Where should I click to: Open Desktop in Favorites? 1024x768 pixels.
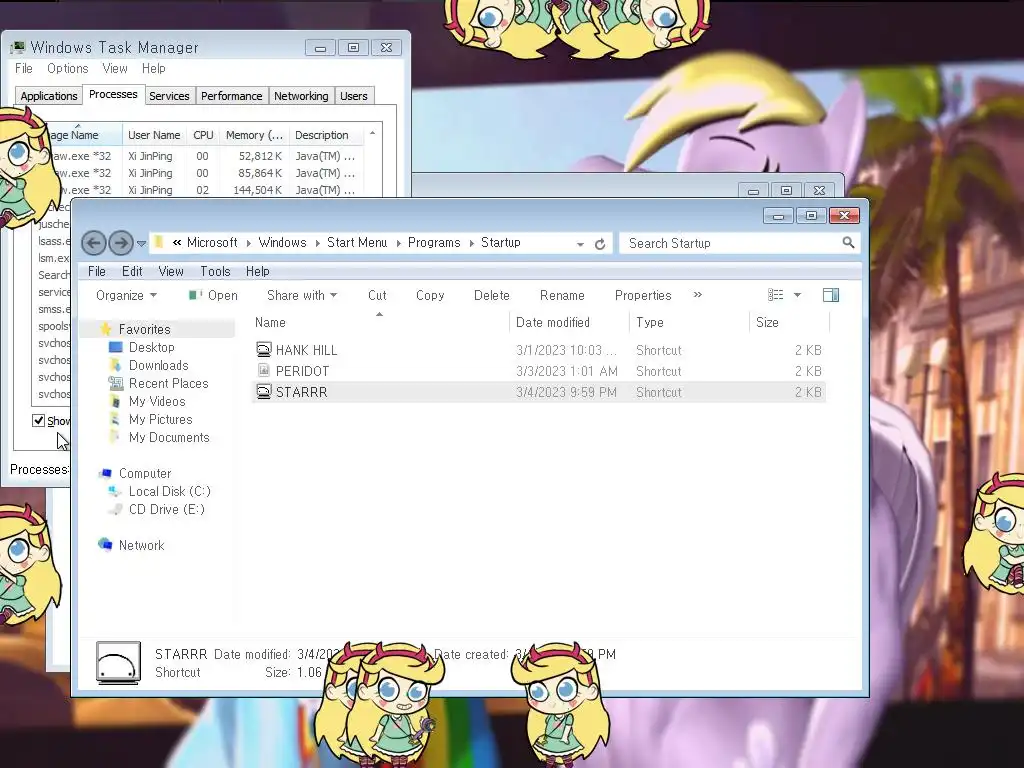152,347
